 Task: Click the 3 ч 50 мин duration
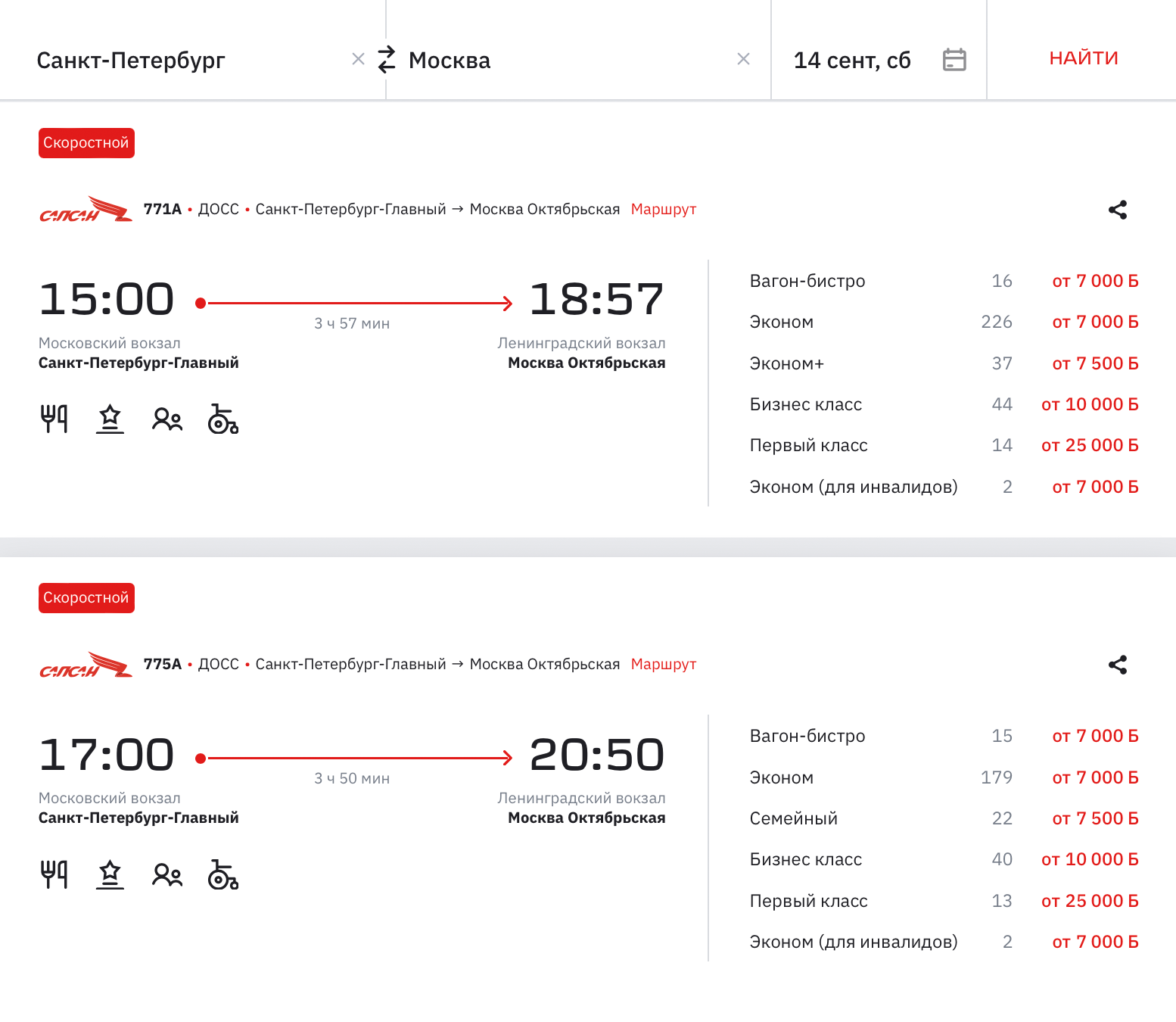tap(352, 778)
